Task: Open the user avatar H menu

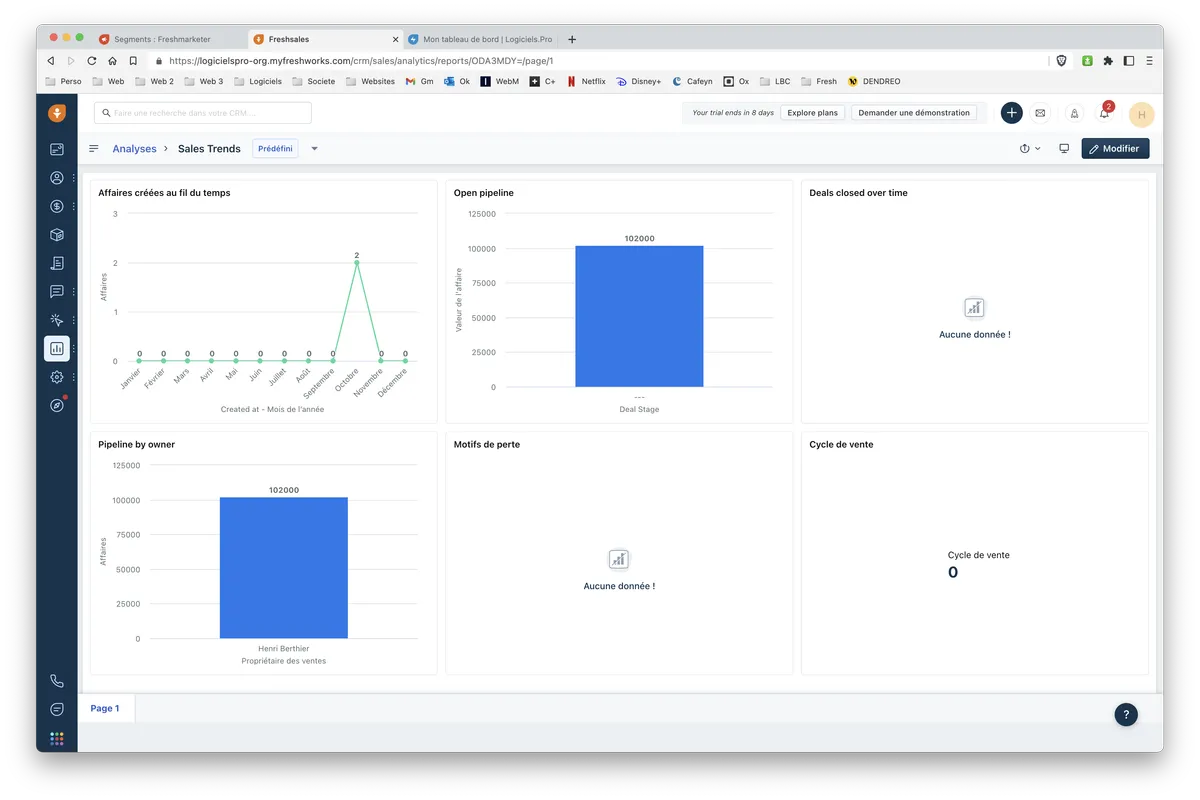Action: [x=1141, y=114]
